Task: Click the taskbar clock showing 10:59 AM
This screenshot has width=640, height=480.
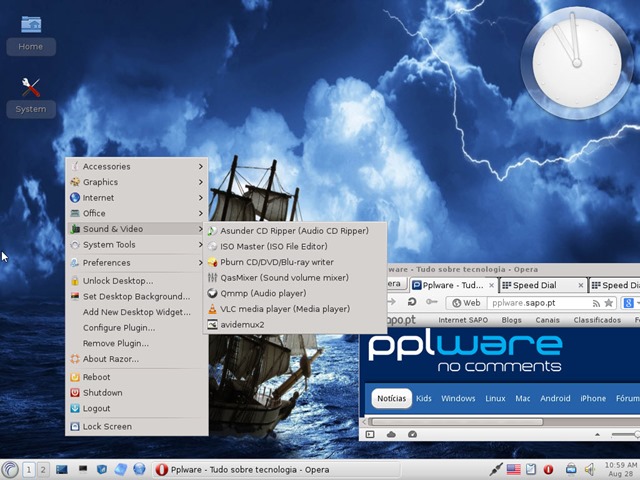Action: click(x=620, y=469)
